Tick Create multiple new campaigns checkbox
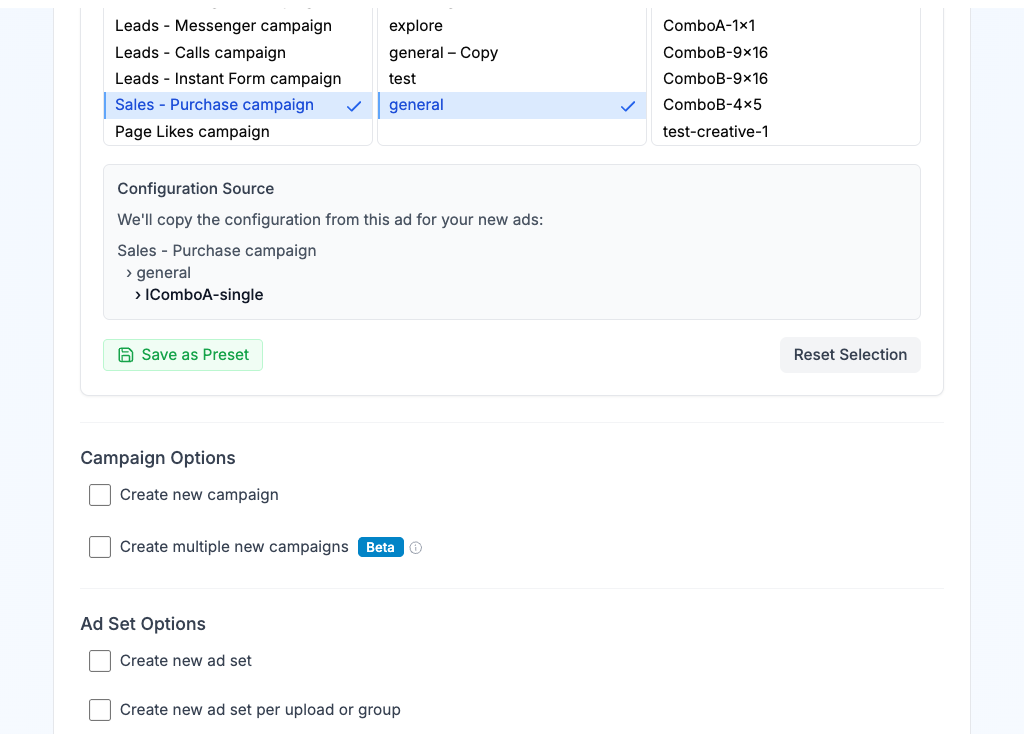Viewport: 1024px width, 734px height. point(100,547)
